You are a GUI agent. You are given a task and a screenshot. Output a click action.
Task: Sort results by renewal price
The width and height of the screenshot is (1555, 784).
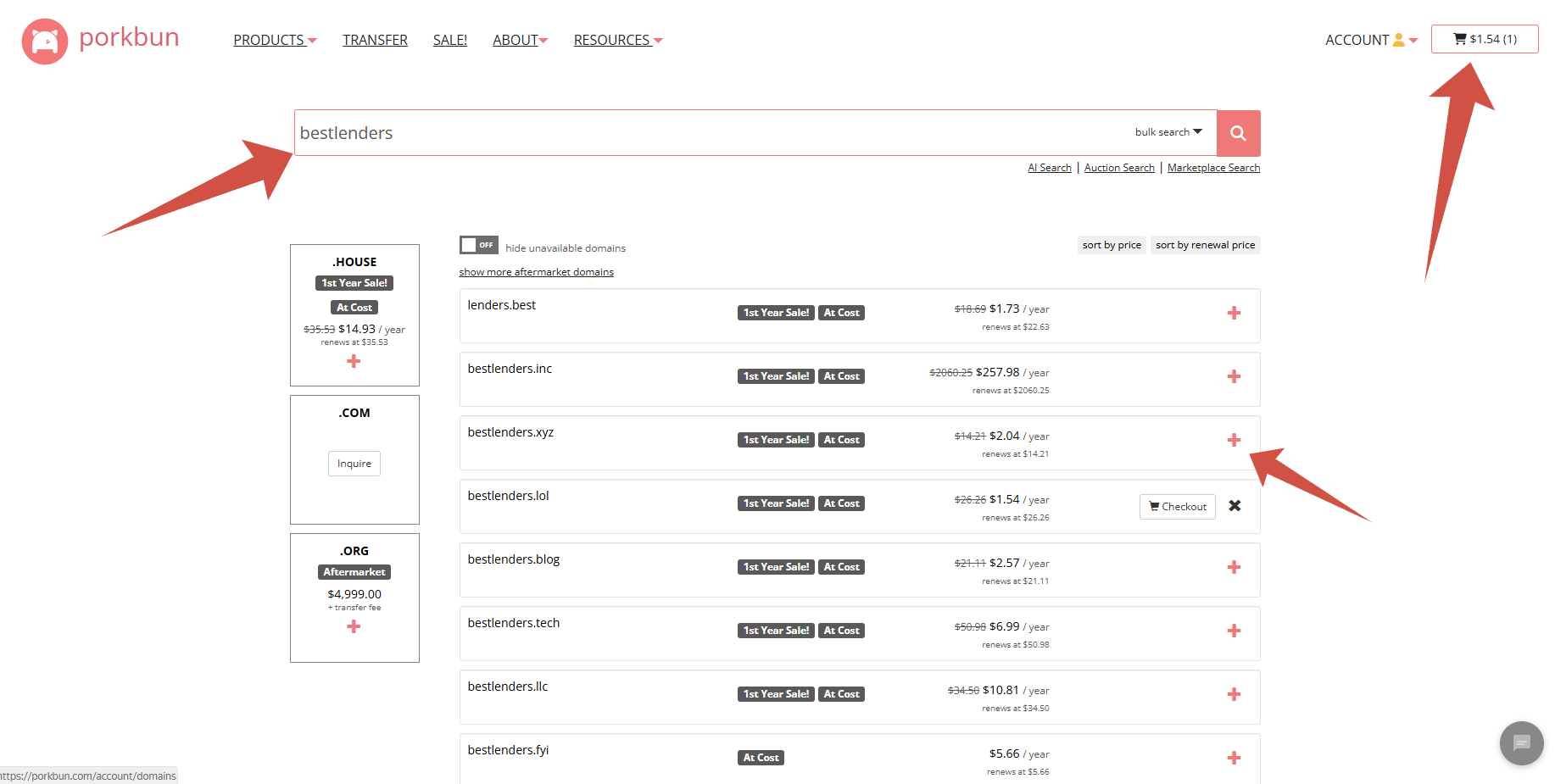click(x=1205, y=245)
